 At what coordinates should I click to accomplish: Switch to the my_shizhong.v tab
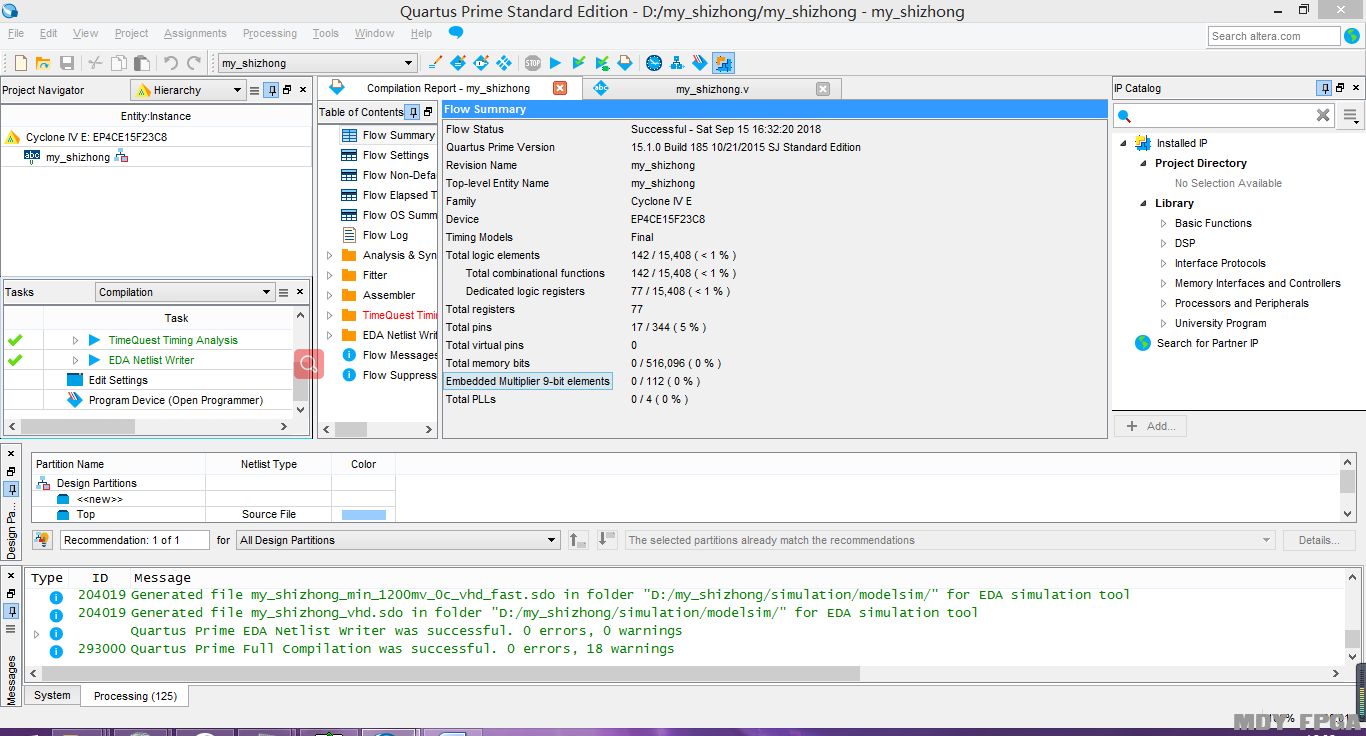pyautogui.click(x=712, y=89)
